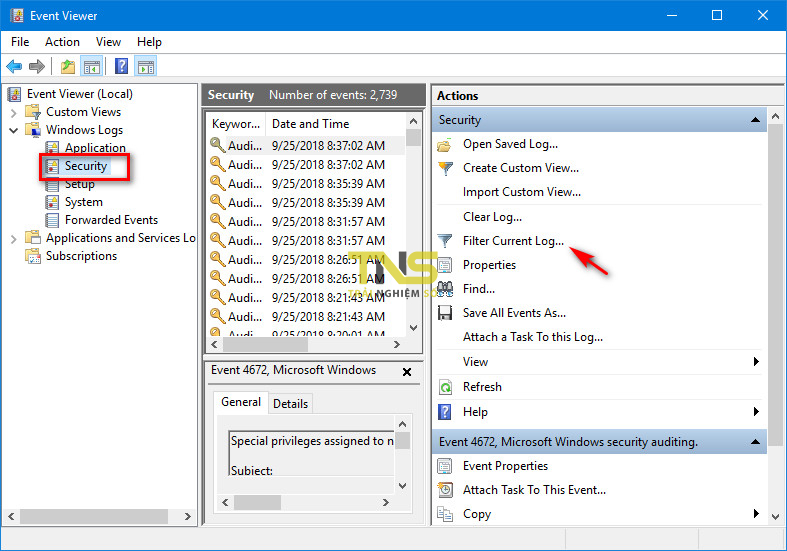The height and width of the screenshot is (551, 787).
Task: Click the Event Properties icon
Action: [445, 466]
